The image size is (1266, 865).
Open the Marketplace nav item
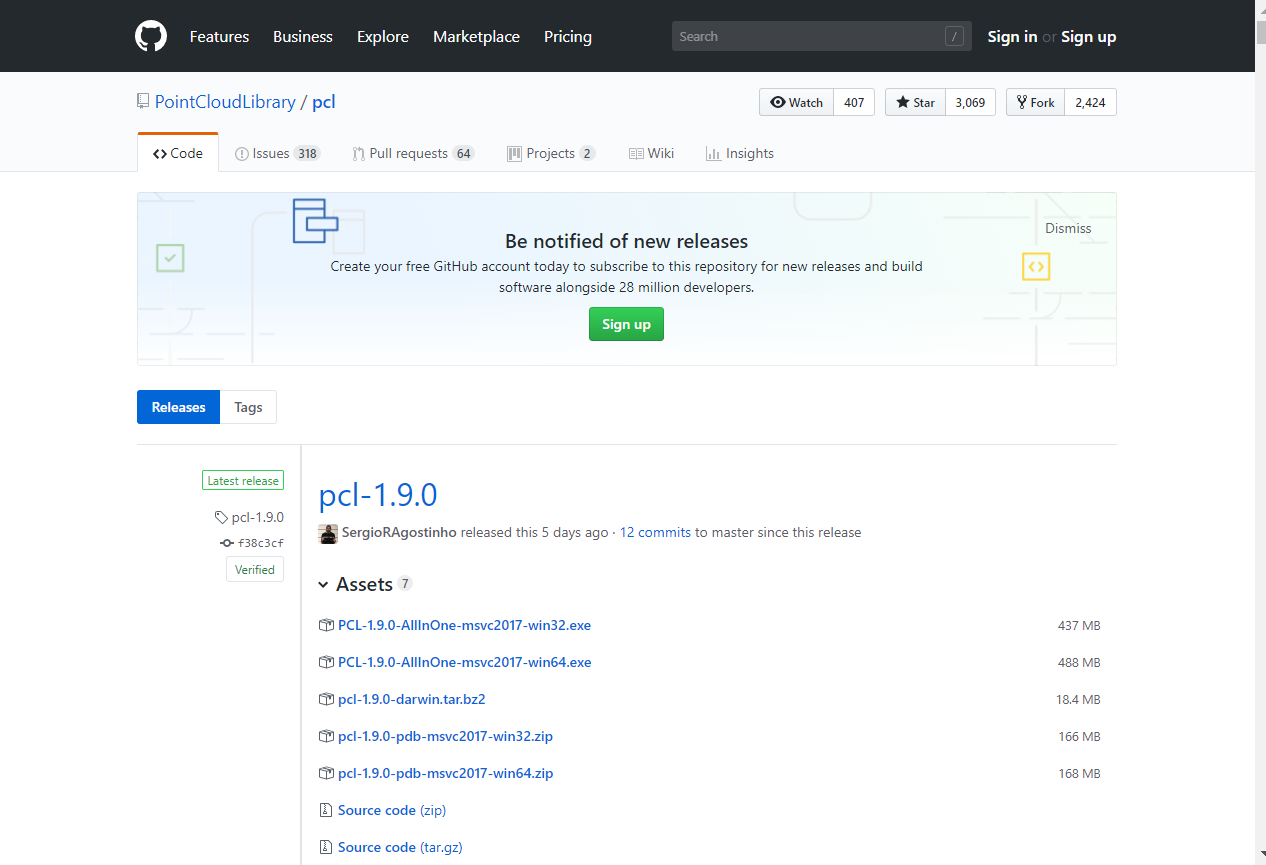[x=476, y=36]
